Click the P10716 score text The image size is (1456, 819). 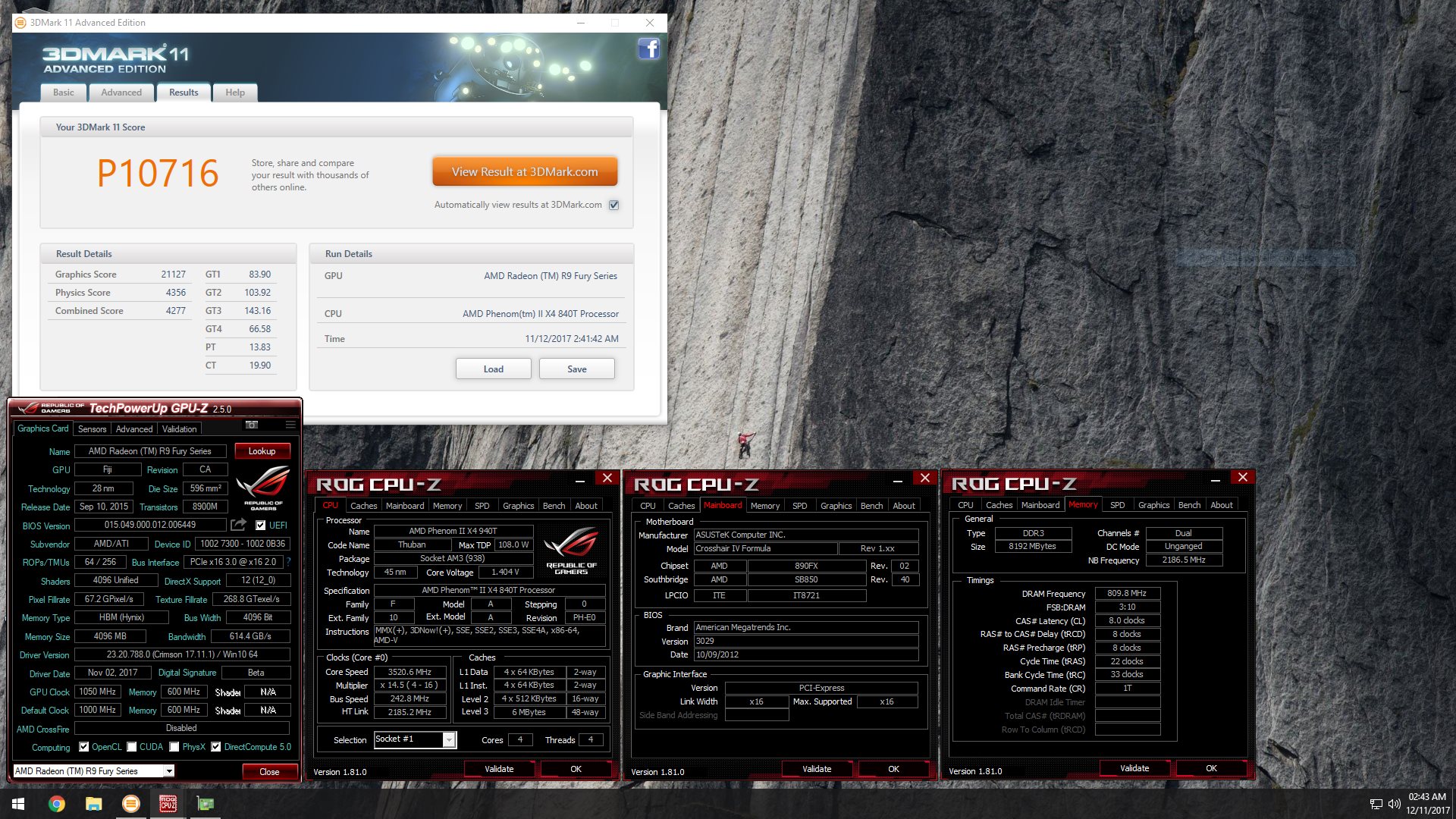click(x=158, y=174)
